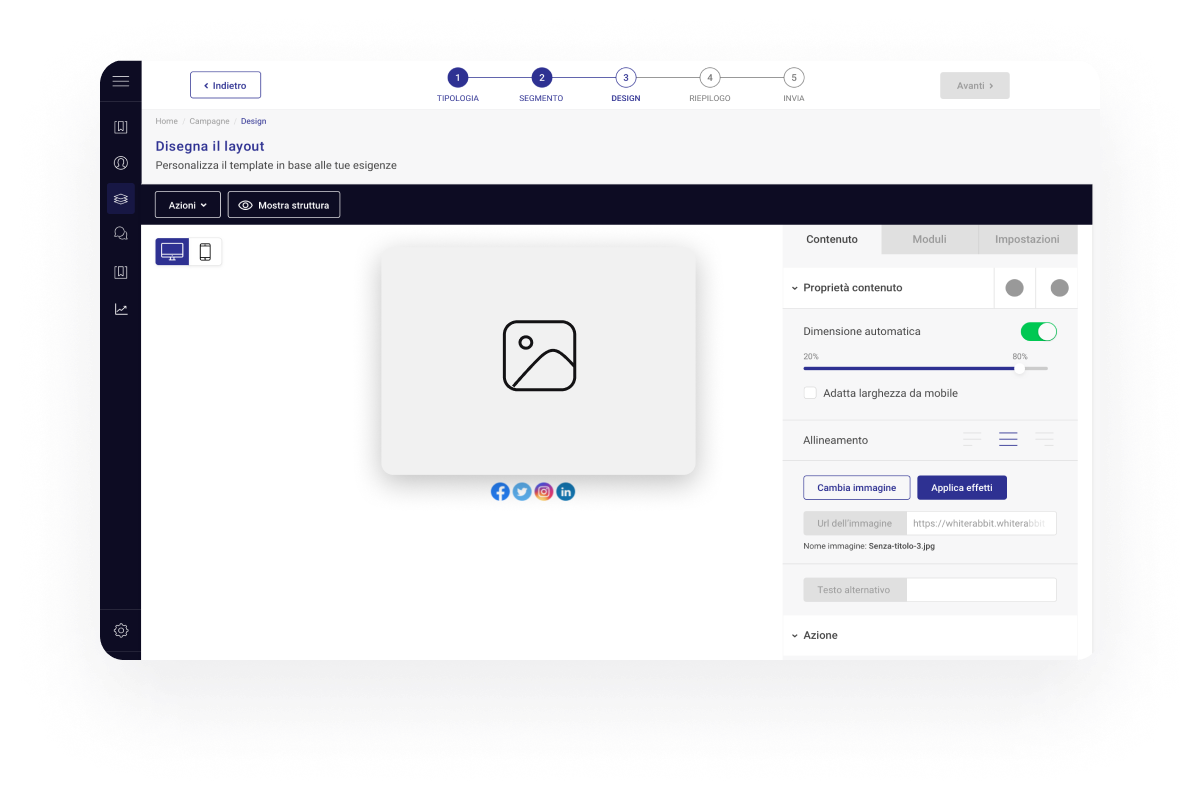
Task: Switch to the Moduli tab
Action: [930, 240]
